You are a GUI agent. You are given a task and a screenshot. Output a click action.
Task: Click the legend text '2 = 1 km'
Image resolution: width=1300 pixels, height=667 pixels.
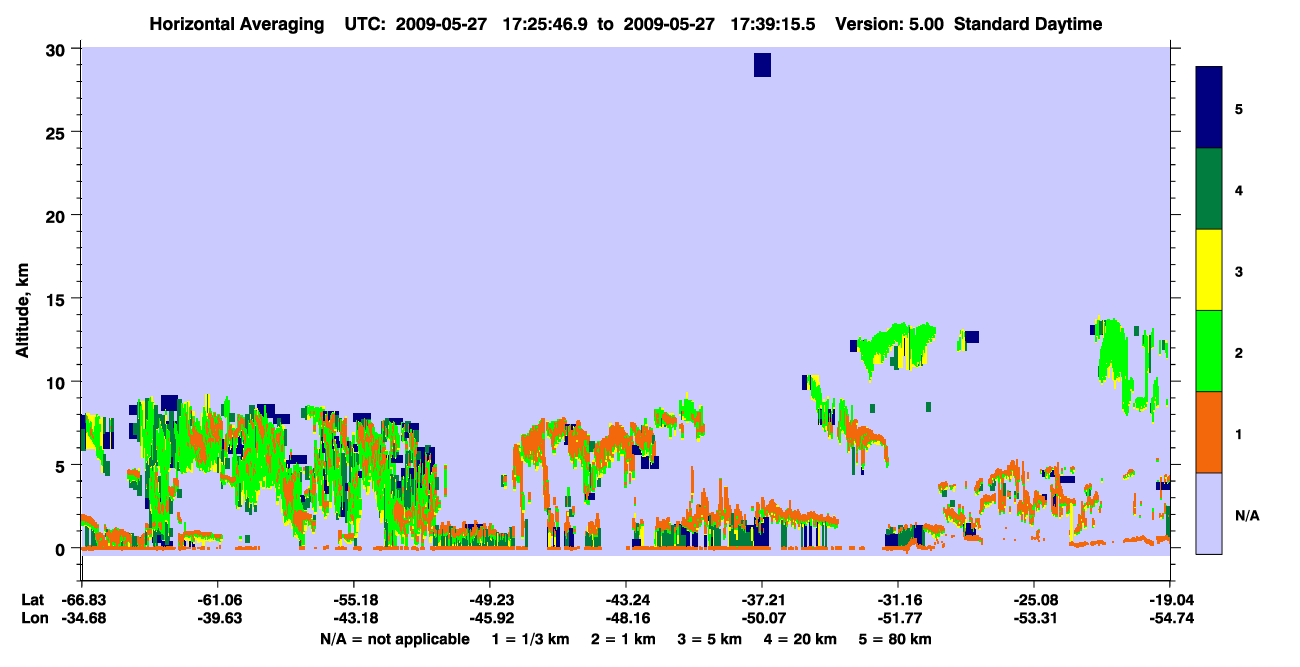623,639
